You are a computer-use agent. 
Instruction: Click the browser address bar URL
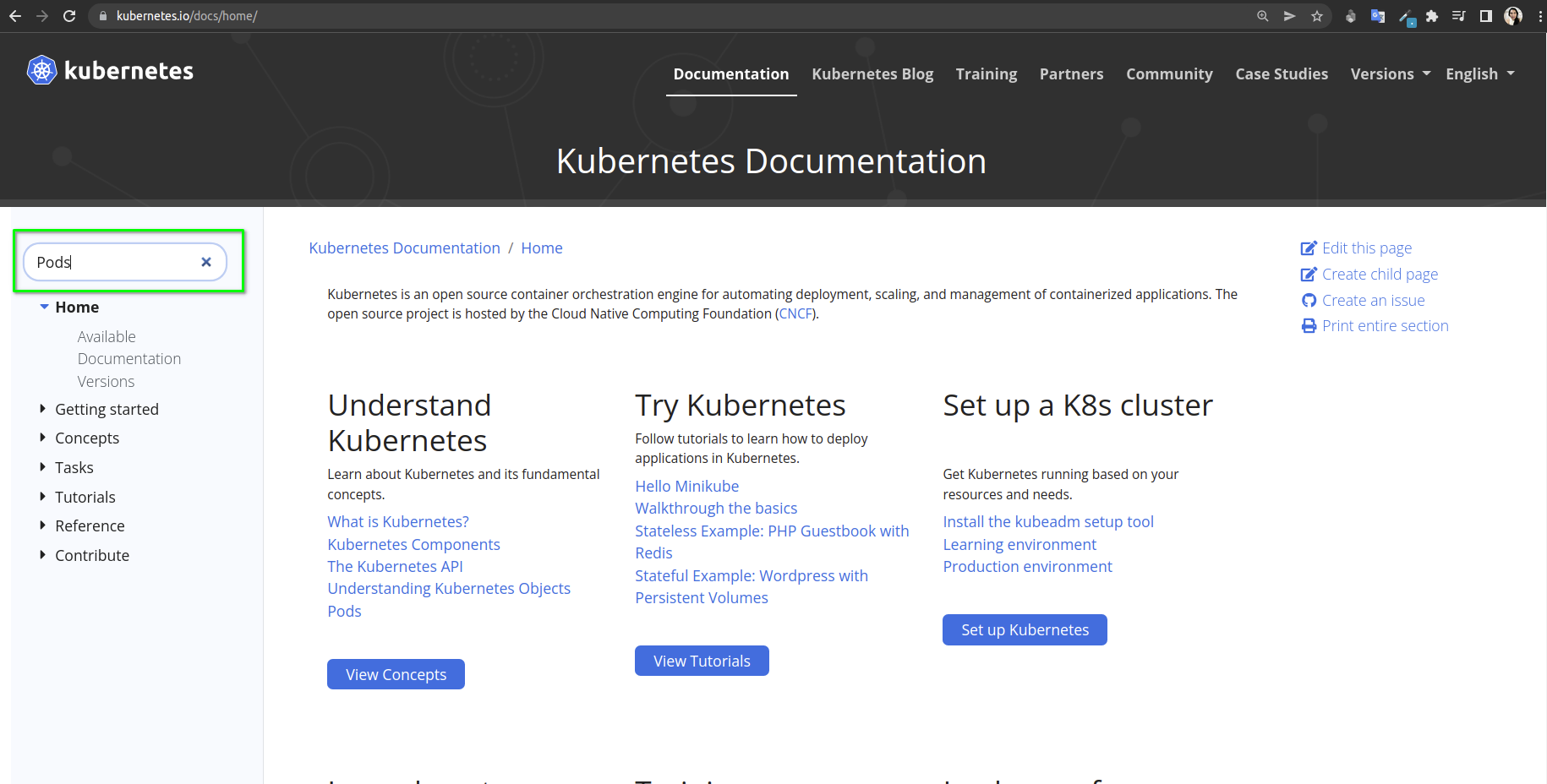point(187,16)
